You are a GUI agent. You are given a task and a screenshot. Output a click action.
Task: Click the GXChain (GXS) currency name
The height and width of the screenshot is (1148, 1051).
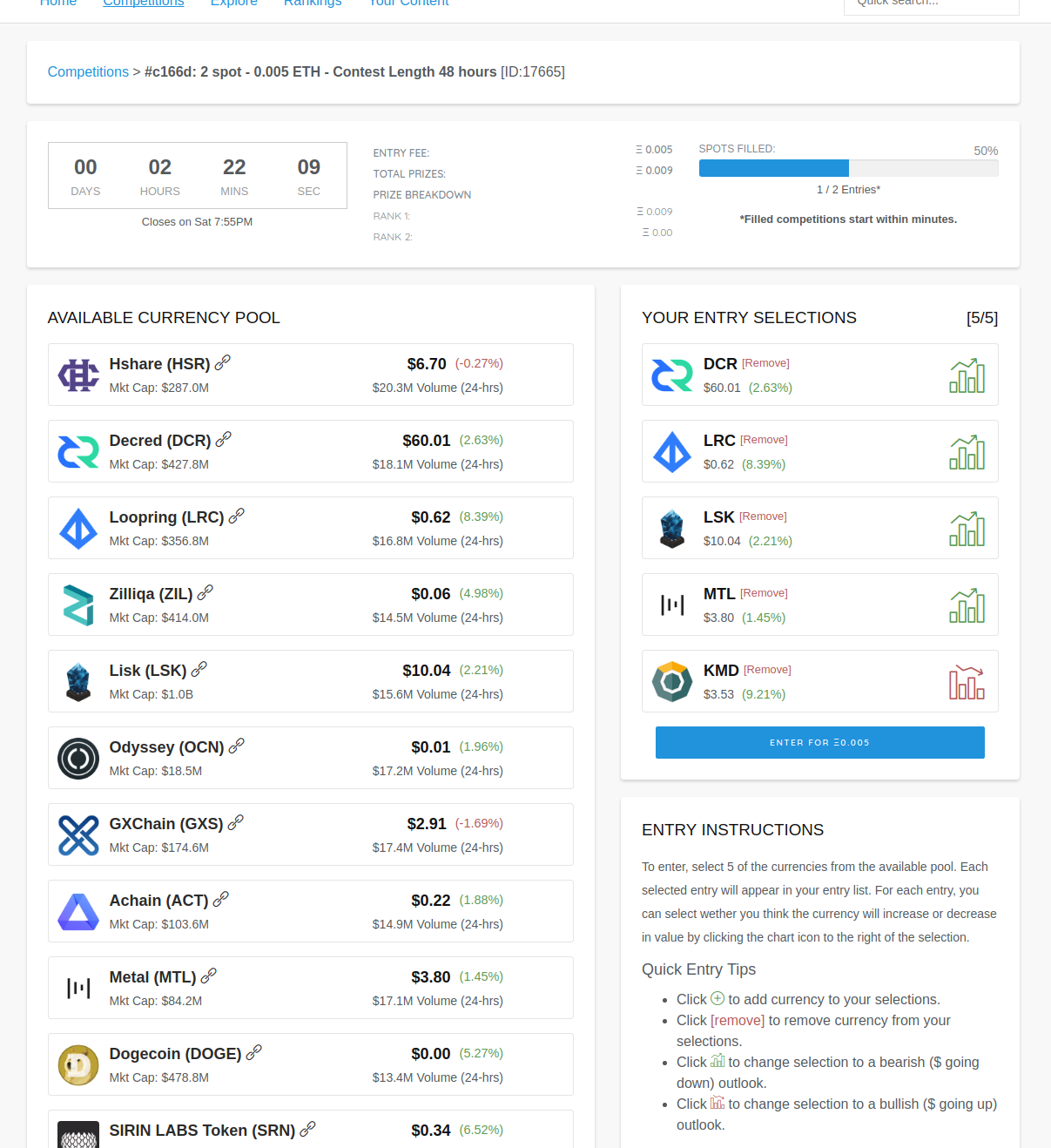click(166, 824)
